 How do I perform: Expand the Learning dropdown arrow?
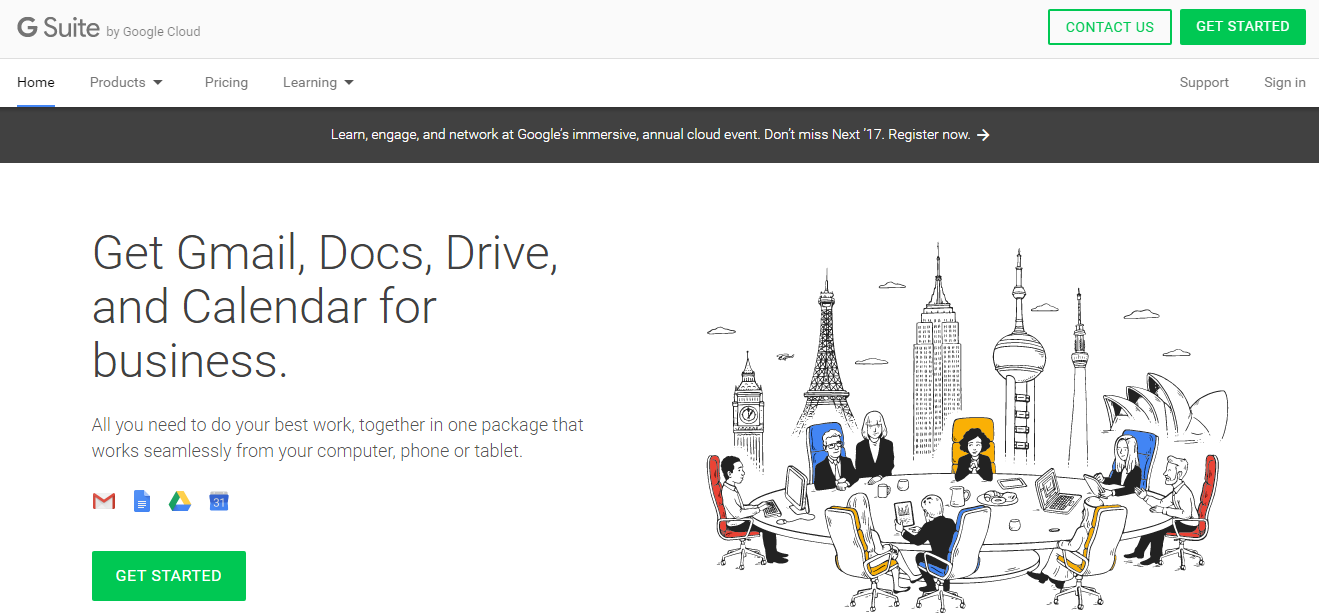[x=349, y=83]
